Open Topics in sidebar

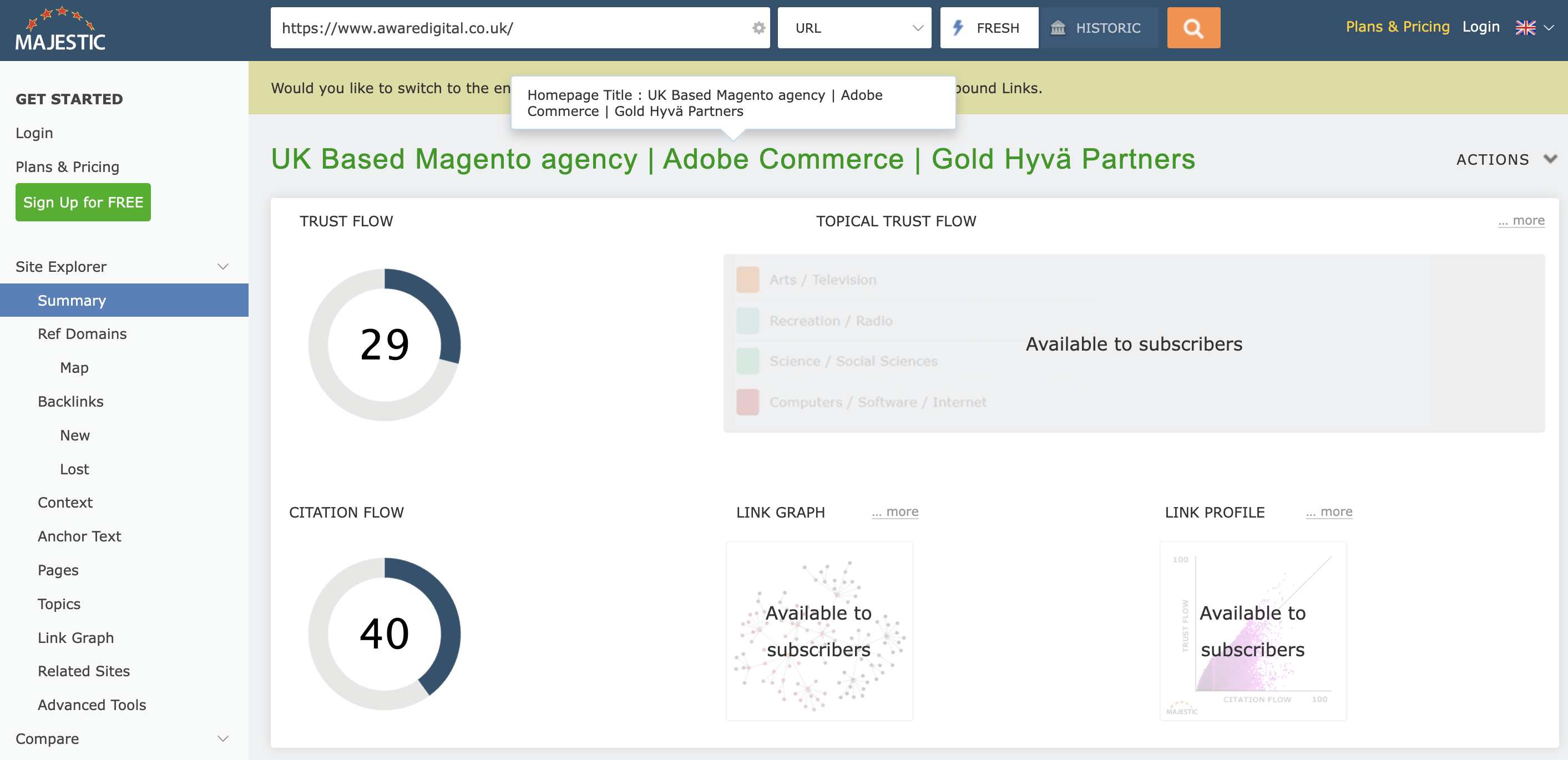(59, 604)
